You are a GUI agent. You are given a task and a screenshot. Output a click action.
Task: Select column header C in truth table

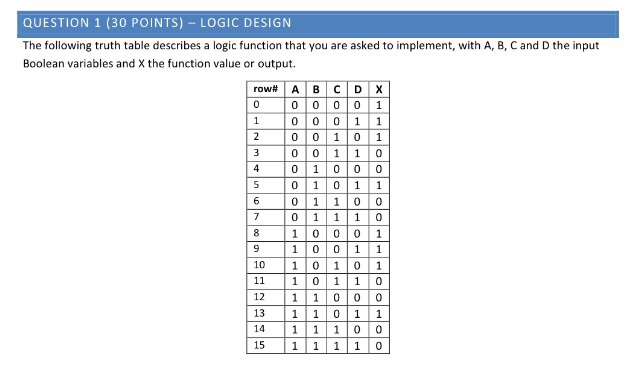point(337,89)
